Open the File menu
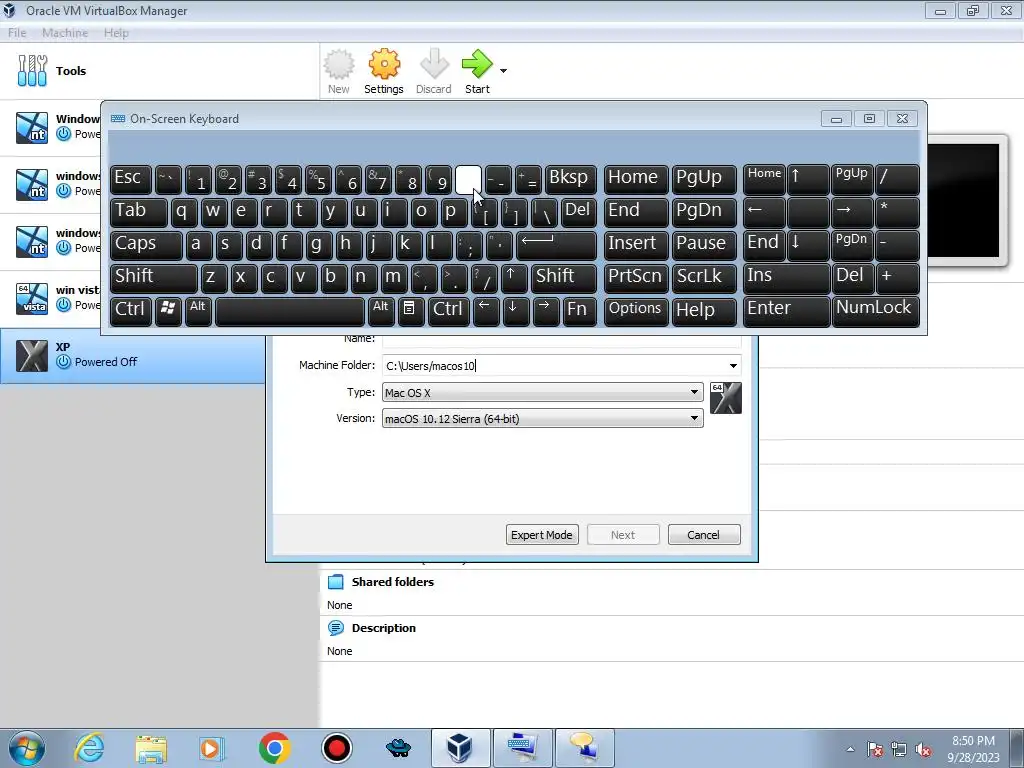 pos(17,33)
